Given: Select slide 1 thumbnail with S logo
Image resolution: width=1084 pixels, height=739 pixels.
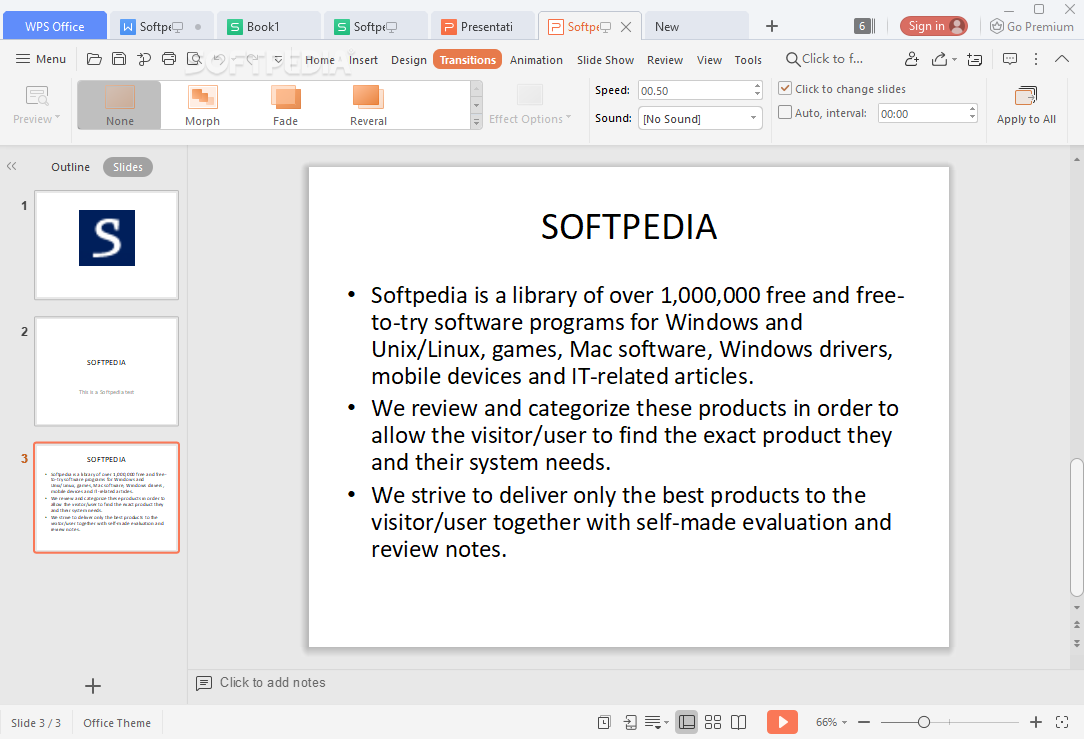Looking at the screenshot, I should coord(106,245).
